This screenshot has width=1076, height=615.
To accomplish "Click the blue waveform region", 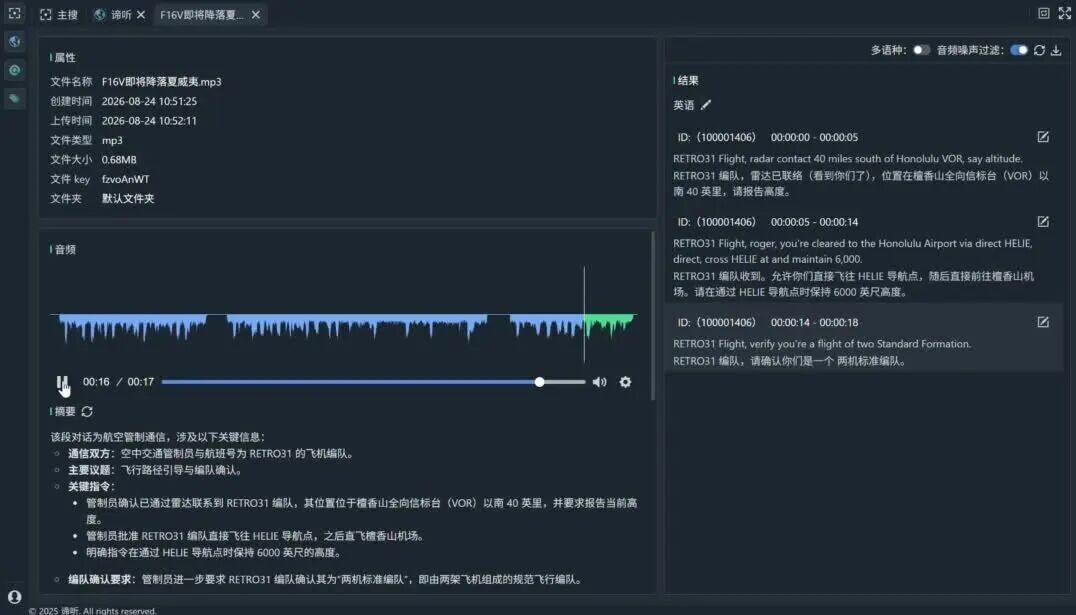I will click(x=323, y=327).
